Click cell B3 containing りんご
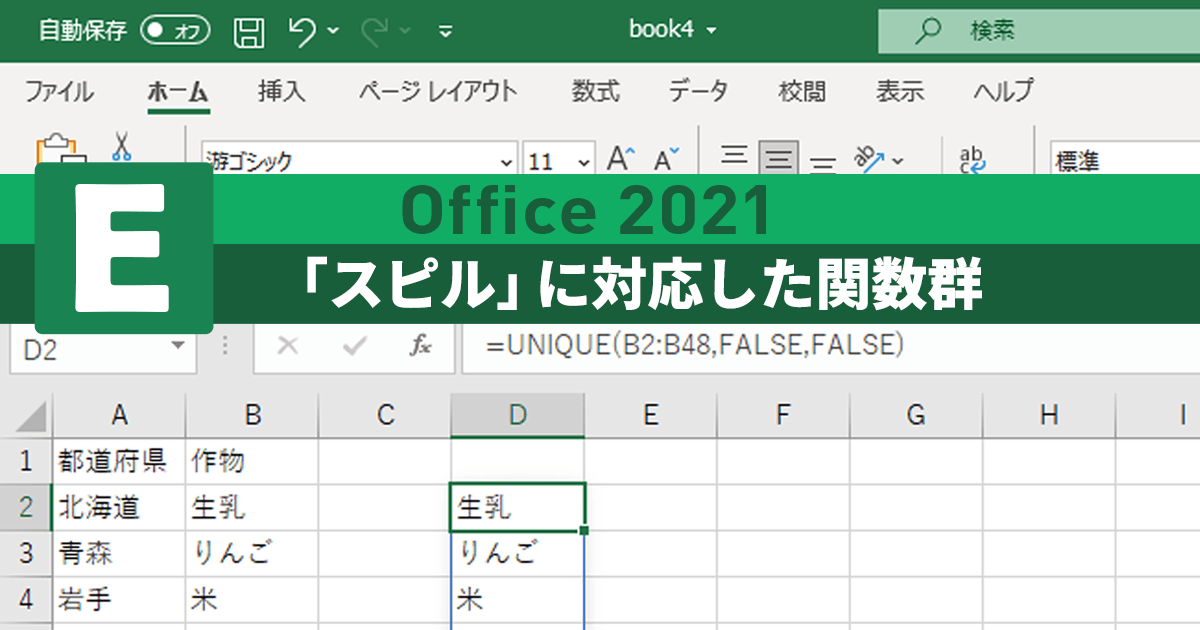 click(x=252, y=553)
